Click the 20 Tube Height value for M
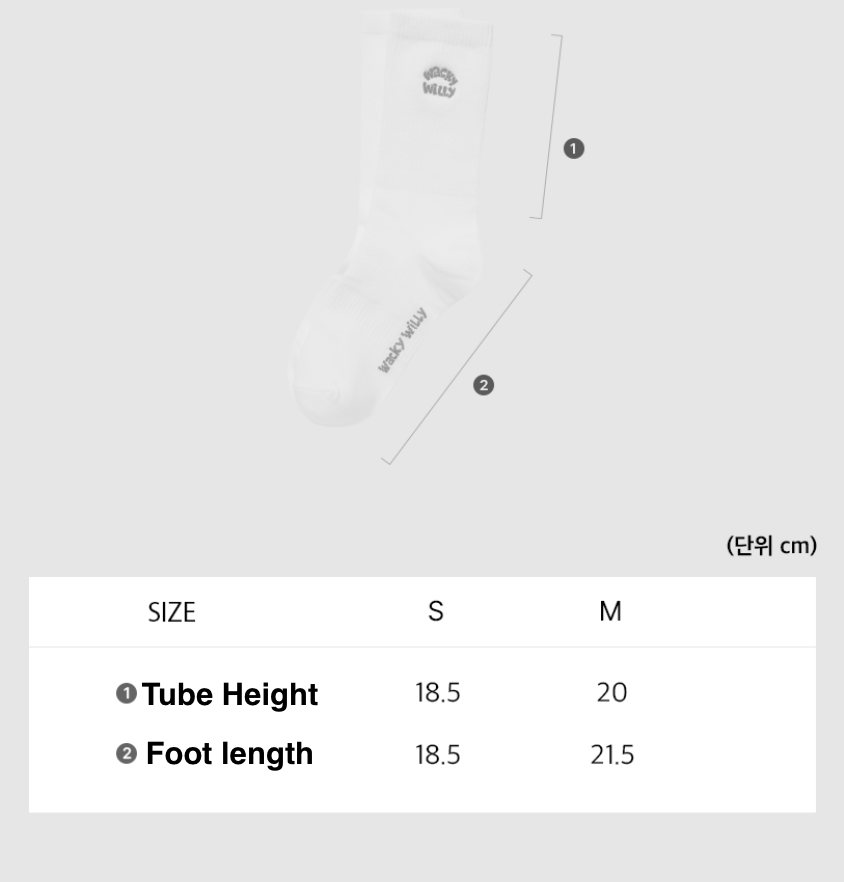The image size is (844, 882). coord(611,693)
